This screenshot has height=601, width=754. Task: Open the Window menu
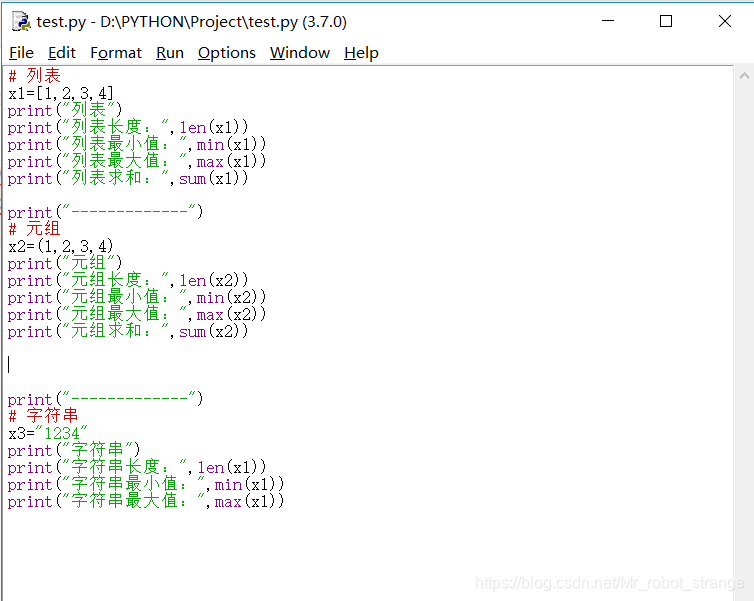click(x=300, y=52)
